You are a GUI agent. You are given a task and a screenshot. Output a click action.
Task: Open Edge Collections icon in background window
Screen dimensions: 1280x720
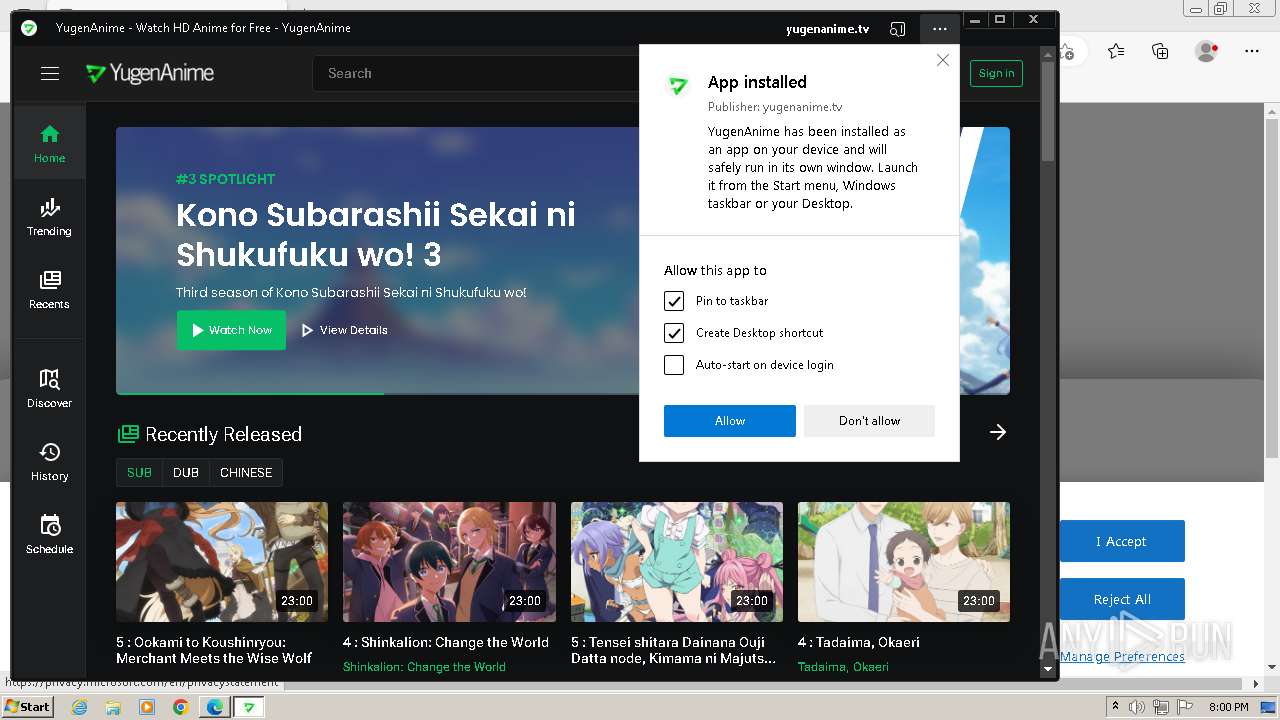coord(1160,51)
